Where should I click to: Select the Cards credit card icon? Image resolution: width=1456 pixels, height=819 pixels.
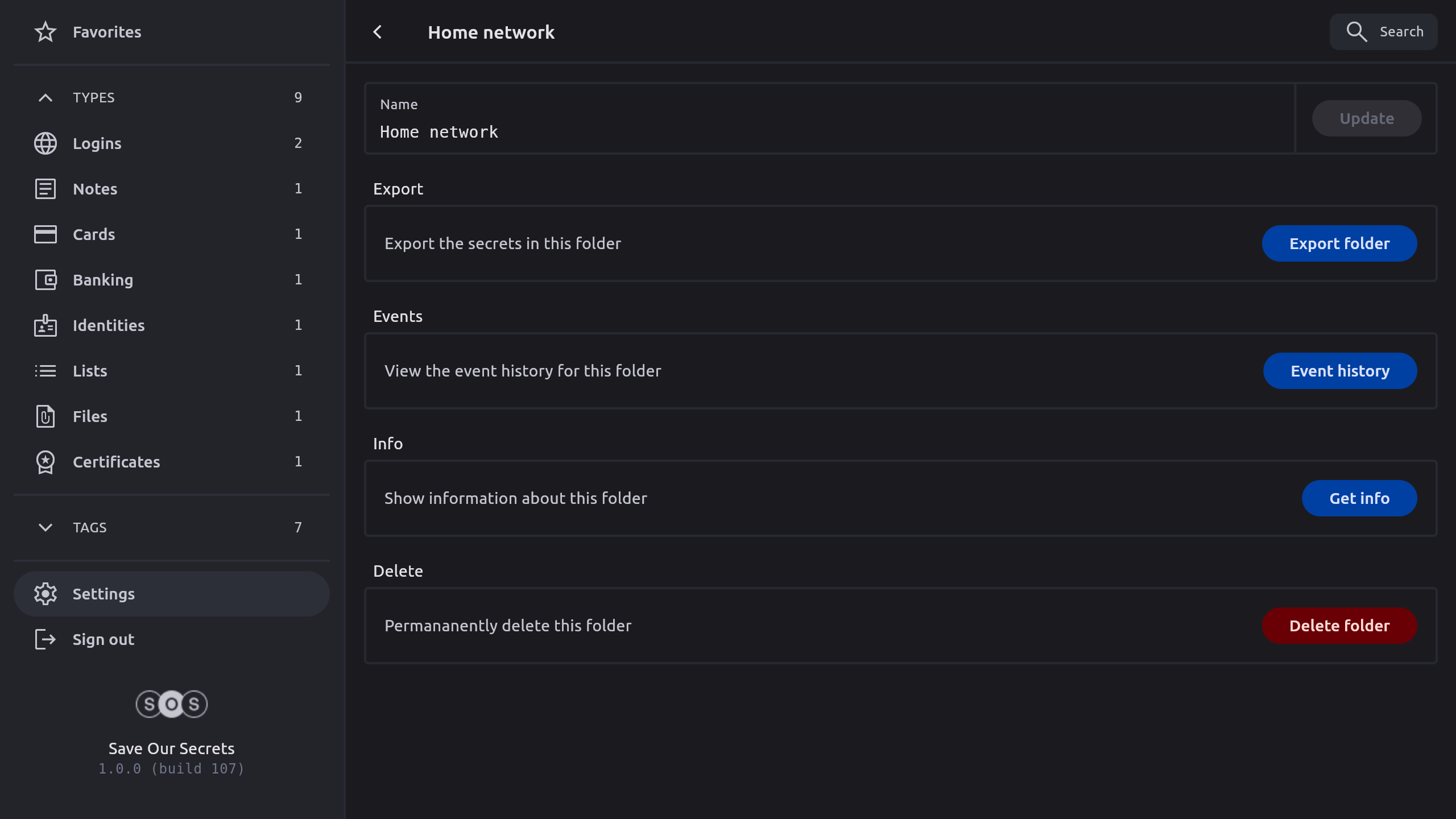tap(45, 234)
